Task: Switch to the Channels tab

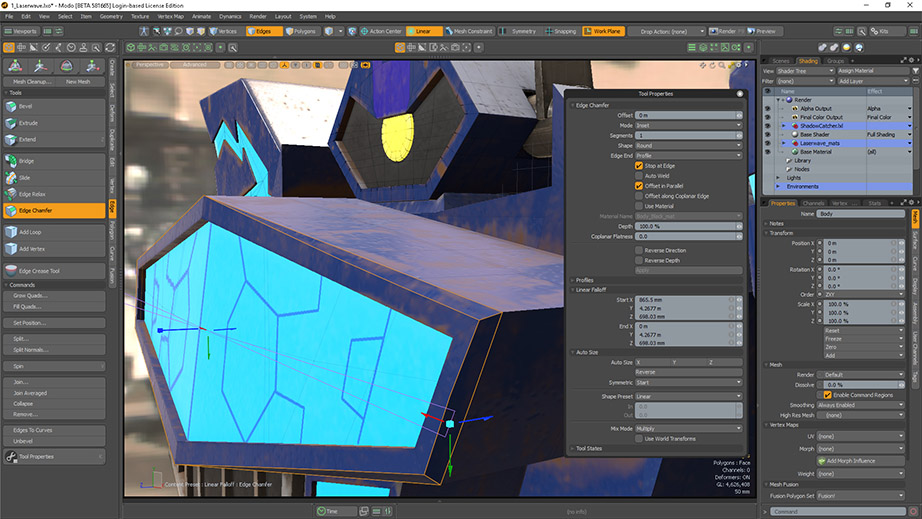Action: coord(813,203)
